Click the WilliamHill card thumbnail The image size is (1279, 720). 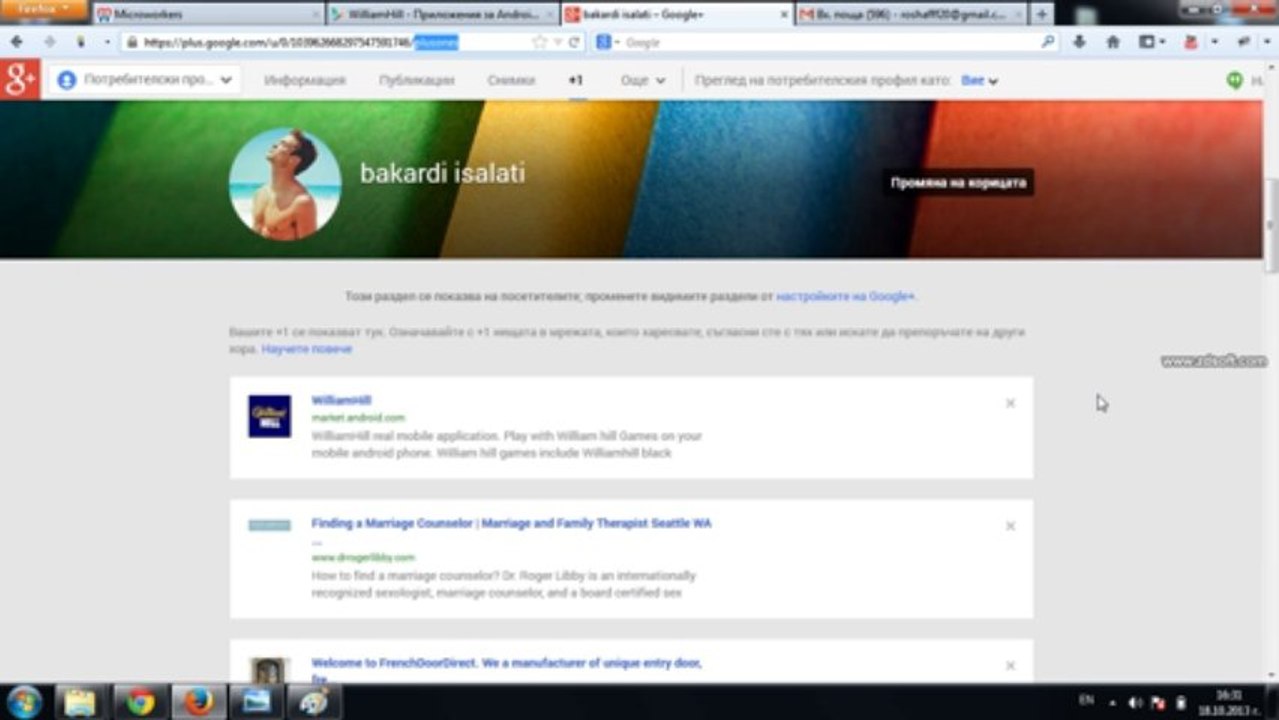tap(269, 416)
